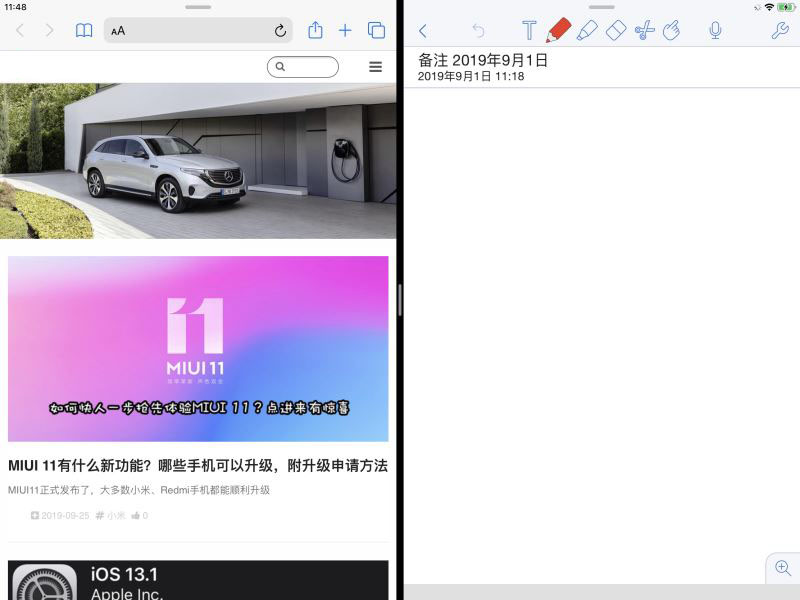The image size is (800, 600).
Task: Go back using the Notes back chevron
Action: click(x=423, y=29)
